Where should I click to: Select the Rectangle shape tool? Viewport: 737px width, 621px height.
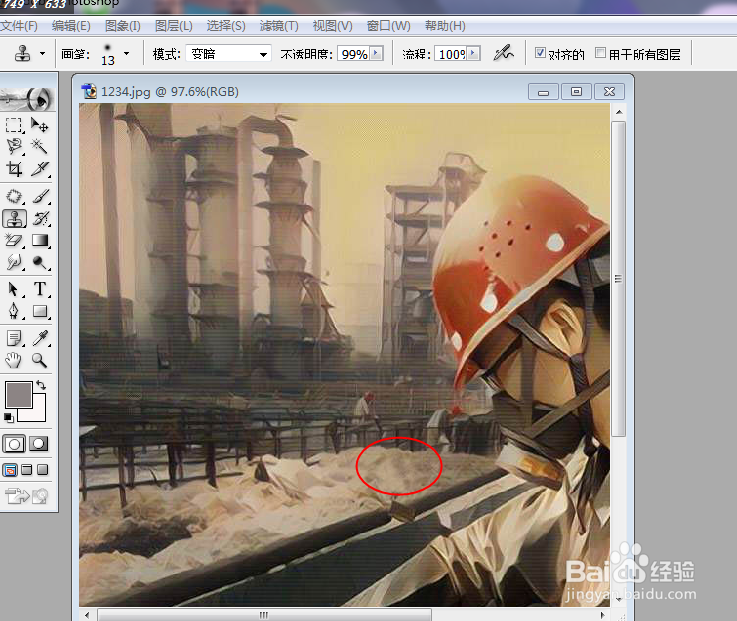40,311
